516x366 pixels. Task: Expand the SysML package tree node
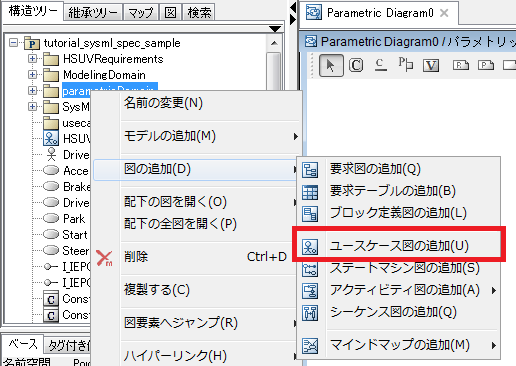pyautogui.click(x=32, y=106)
